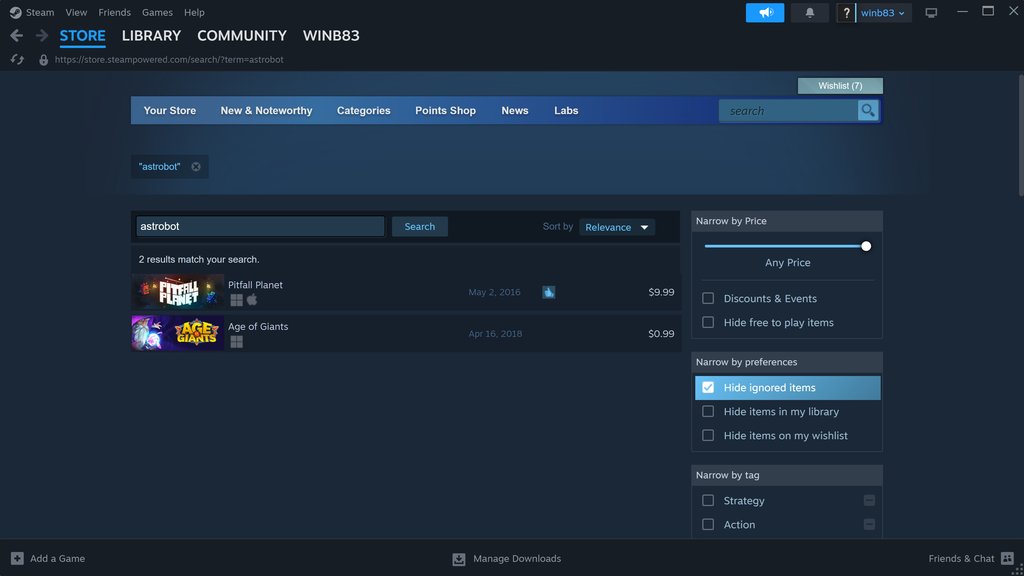1024x576 pixels.
Task: Click the store URL address text
Action: [x=169, y=59]
